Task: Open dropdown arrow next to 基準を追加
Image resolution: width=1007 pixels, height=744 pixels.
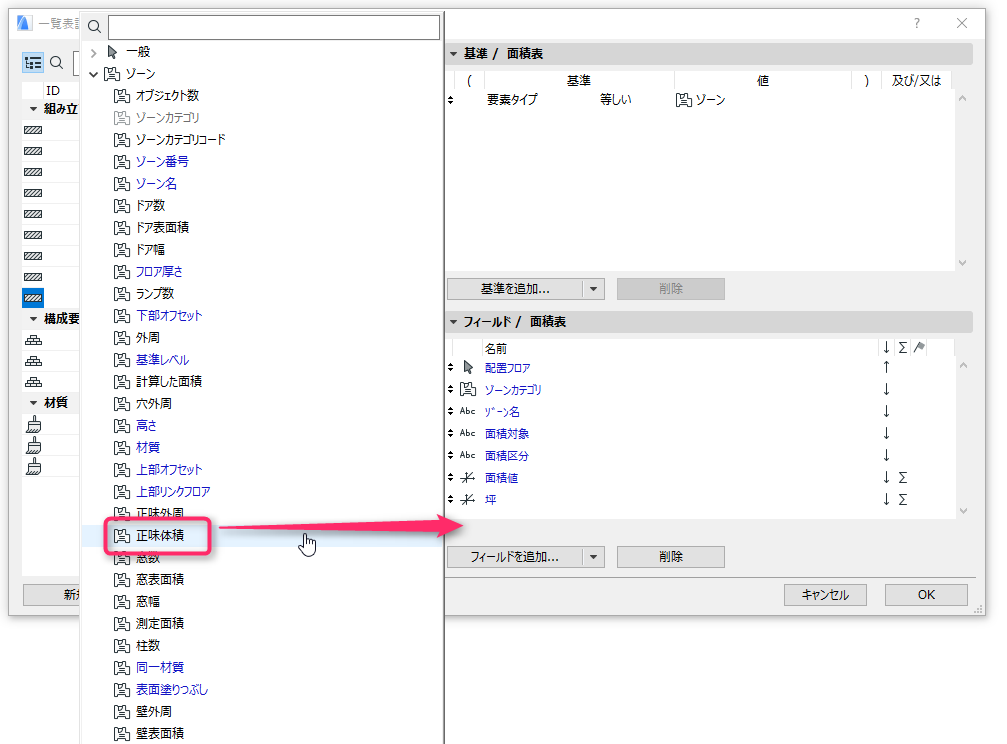Action: coord(593,289)
